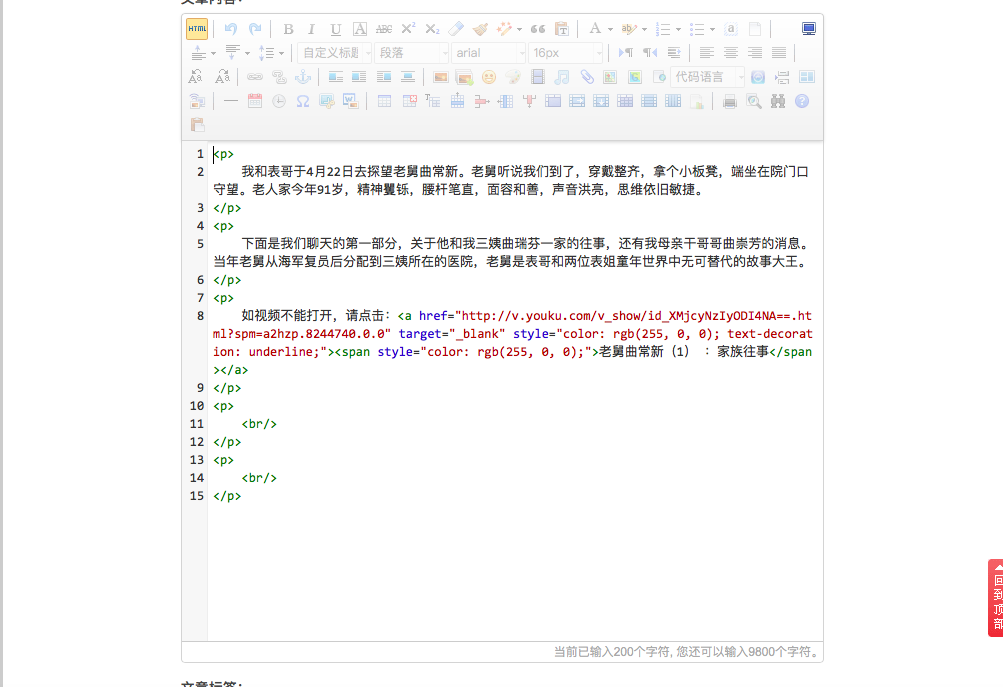Toggle bold formatting
The image size is (1003, 687).
(288, 29)
